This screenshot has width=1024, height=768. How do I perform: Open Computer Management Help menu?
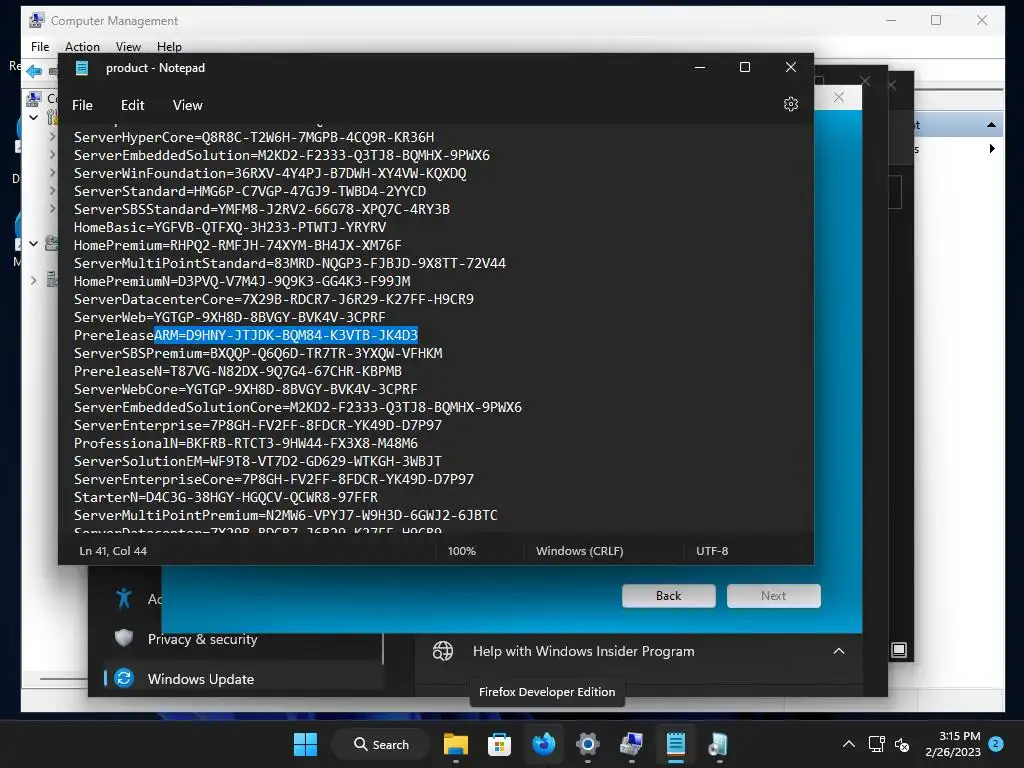pyautogui.click(x=169, y=47)
